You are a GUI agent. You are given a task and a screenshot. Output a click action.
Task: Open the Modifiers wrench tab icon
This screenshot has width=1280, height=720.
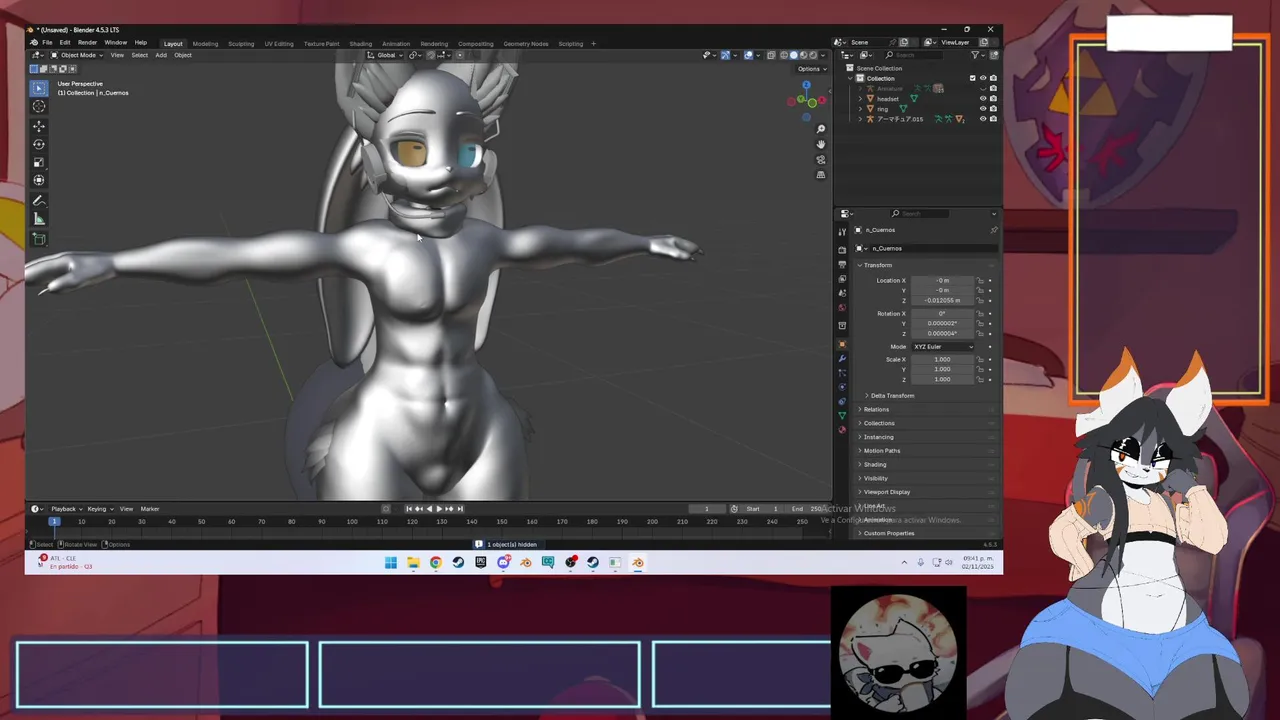pos(842,358)
